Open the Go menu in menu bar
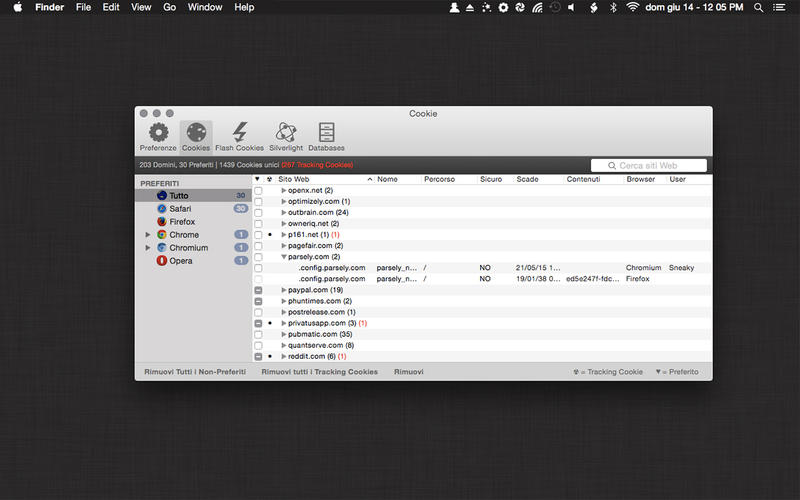The height and width of the screenshot is (500, 800). pos(170,7)
